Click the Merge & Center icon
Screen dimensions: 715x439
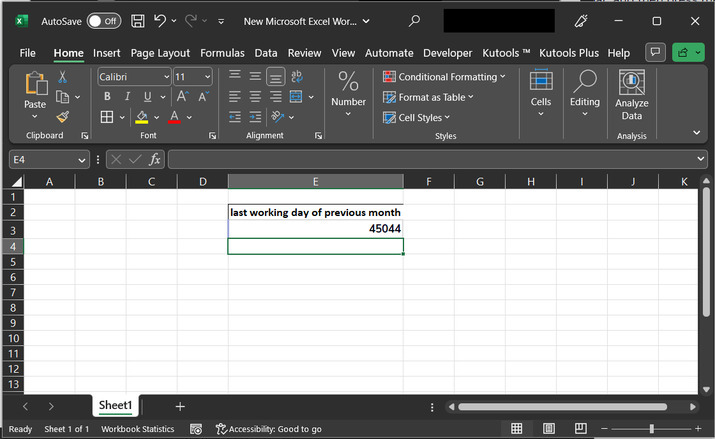pos(296,97)
